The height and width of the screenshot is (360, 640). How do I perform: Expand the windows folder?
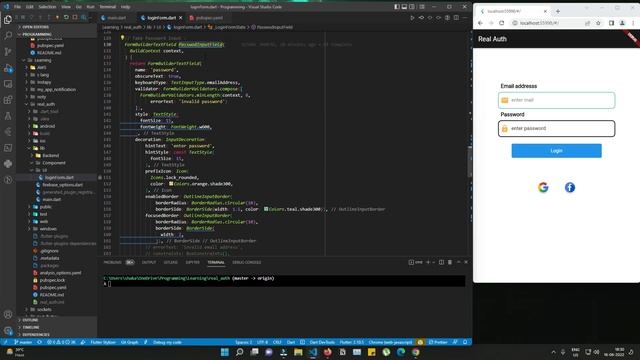48,229
